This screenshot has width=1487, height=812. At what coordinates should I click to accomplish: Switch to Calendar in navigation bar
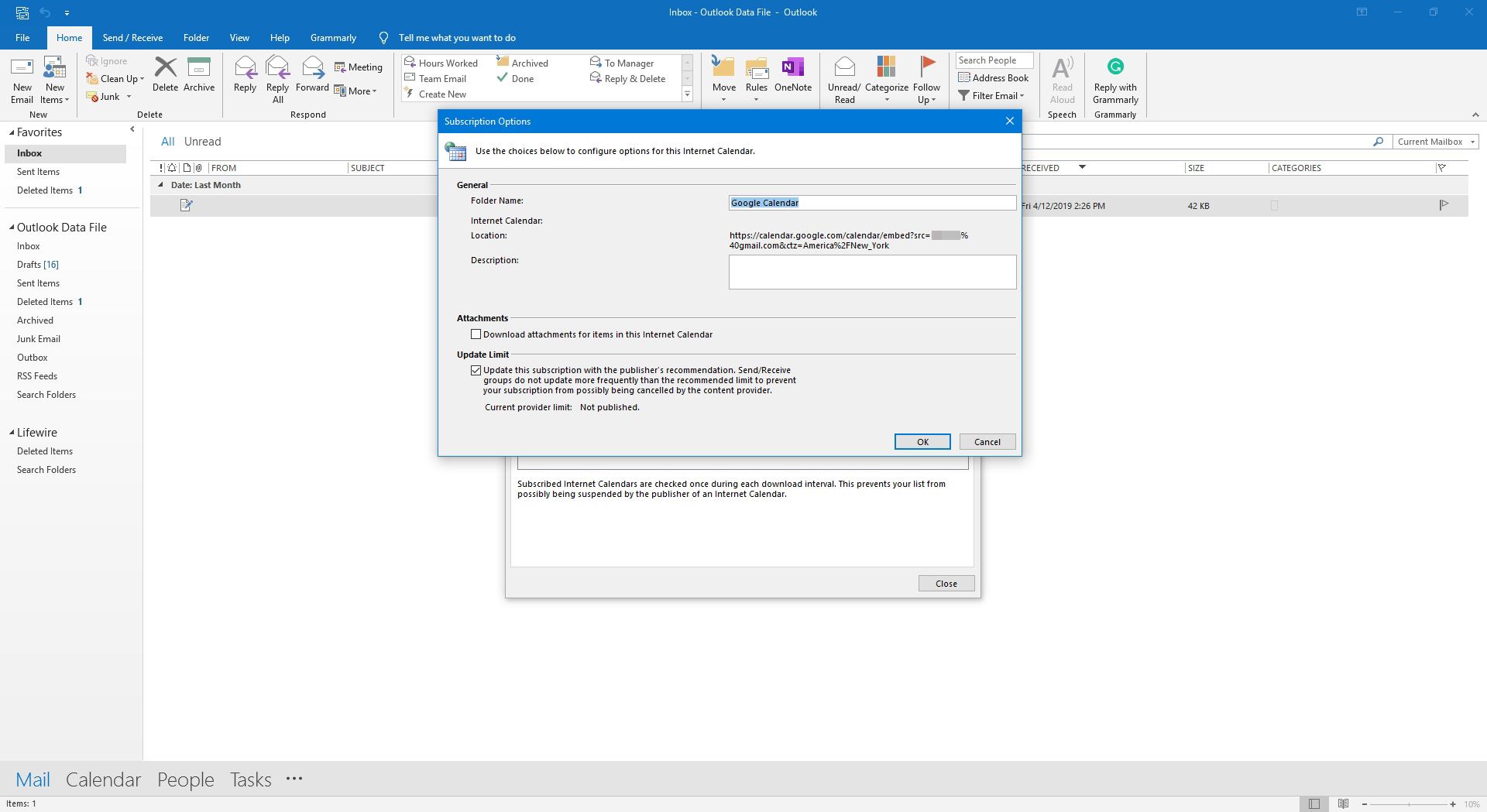click(x=103, y=779)
